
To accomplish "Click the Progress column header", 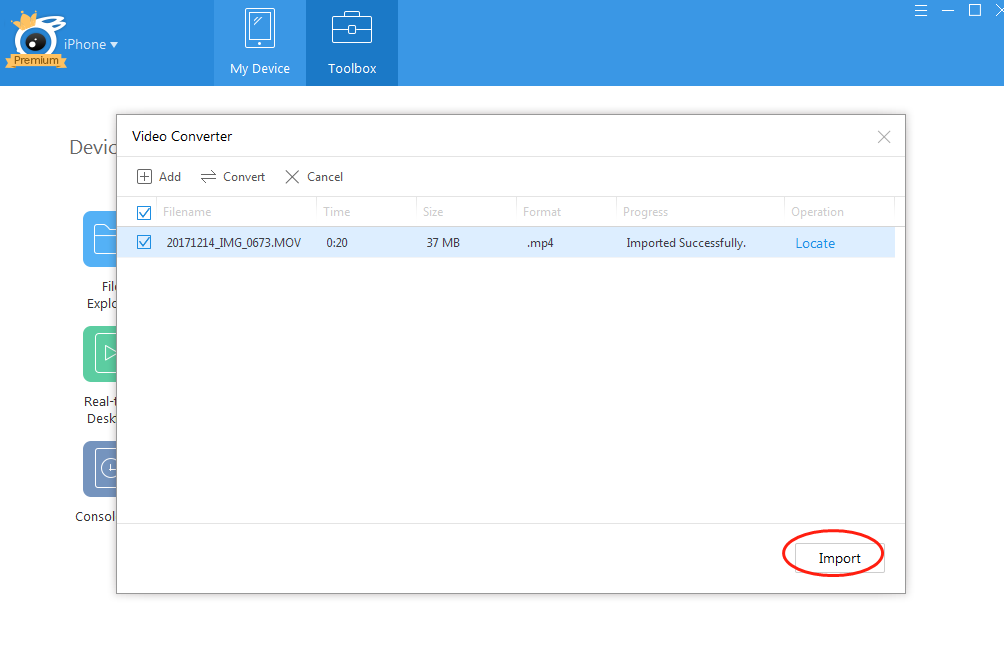I will pos(645,212).
